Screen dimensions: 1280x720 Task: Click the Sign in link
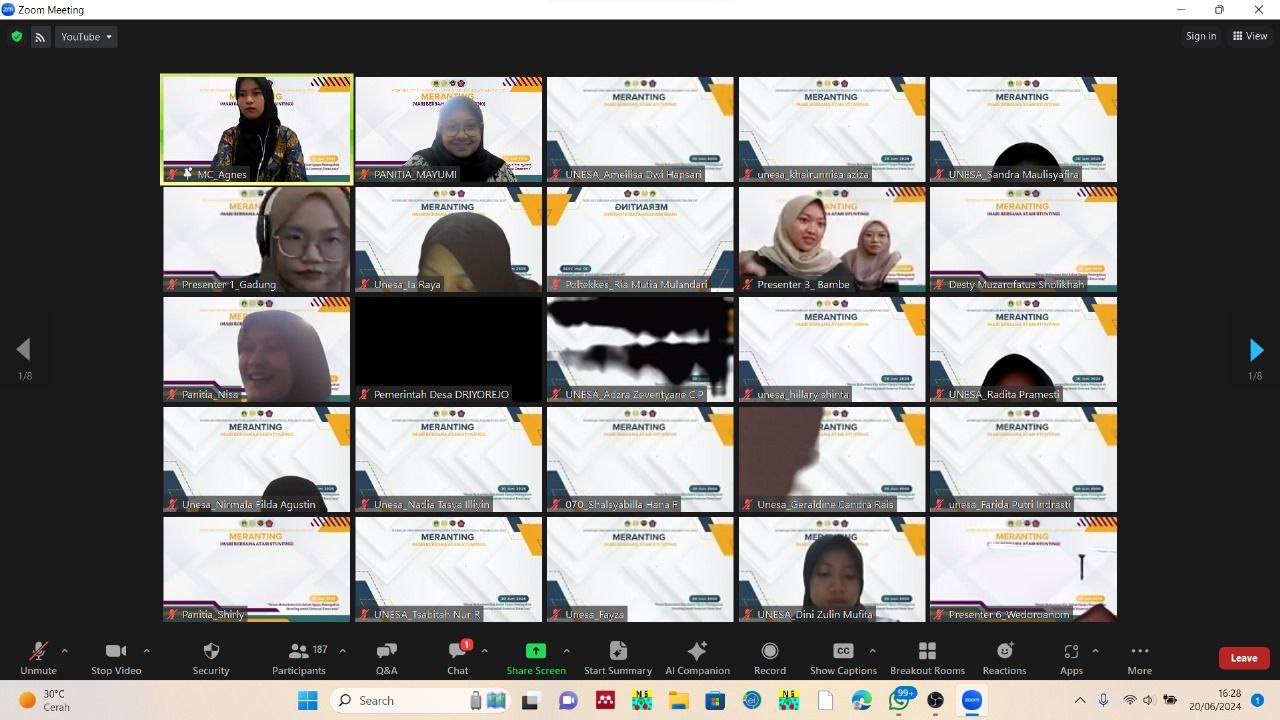1201,36
